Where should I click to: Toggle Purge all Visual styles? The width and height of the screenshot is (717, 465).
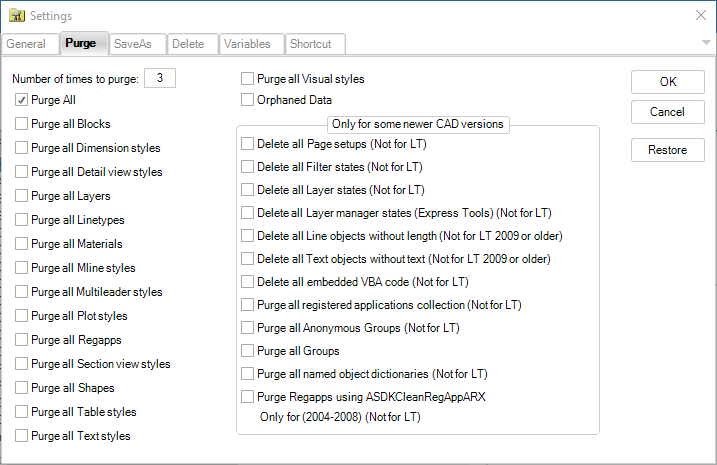(x=248, y=79)
